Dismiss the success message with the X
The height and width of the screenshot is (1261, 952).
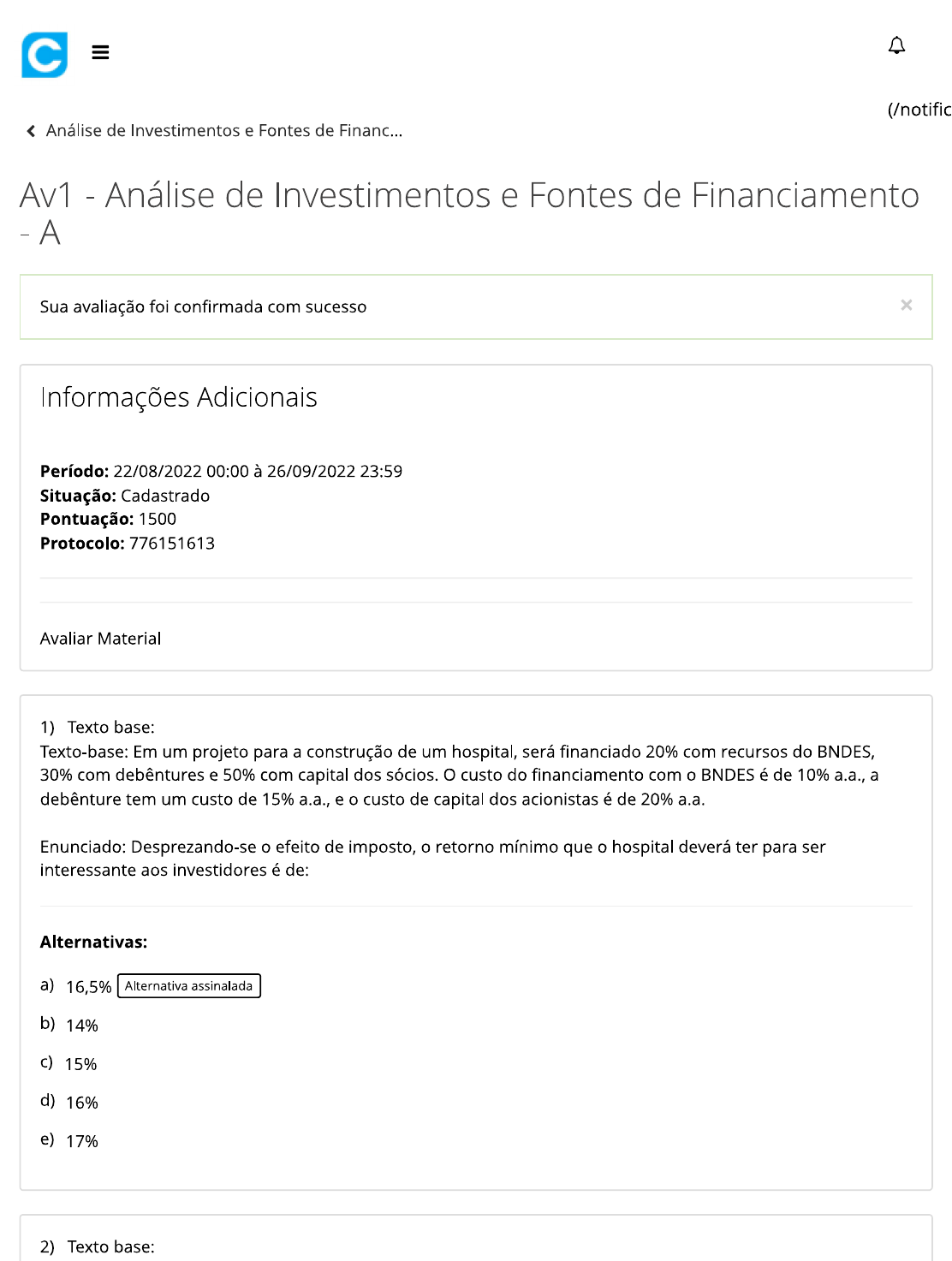click(x=906, y=306)
